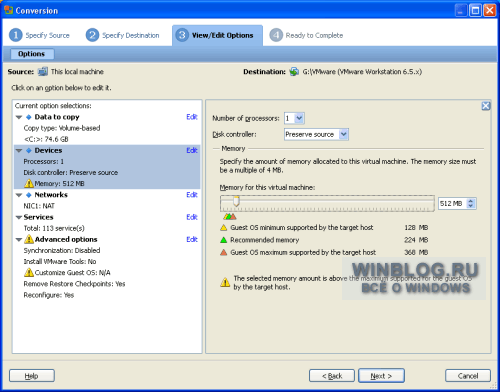Viewport: 500px width, 392px height.
Task: Edit the Advanced options
Action: click(x=192, y=239)
